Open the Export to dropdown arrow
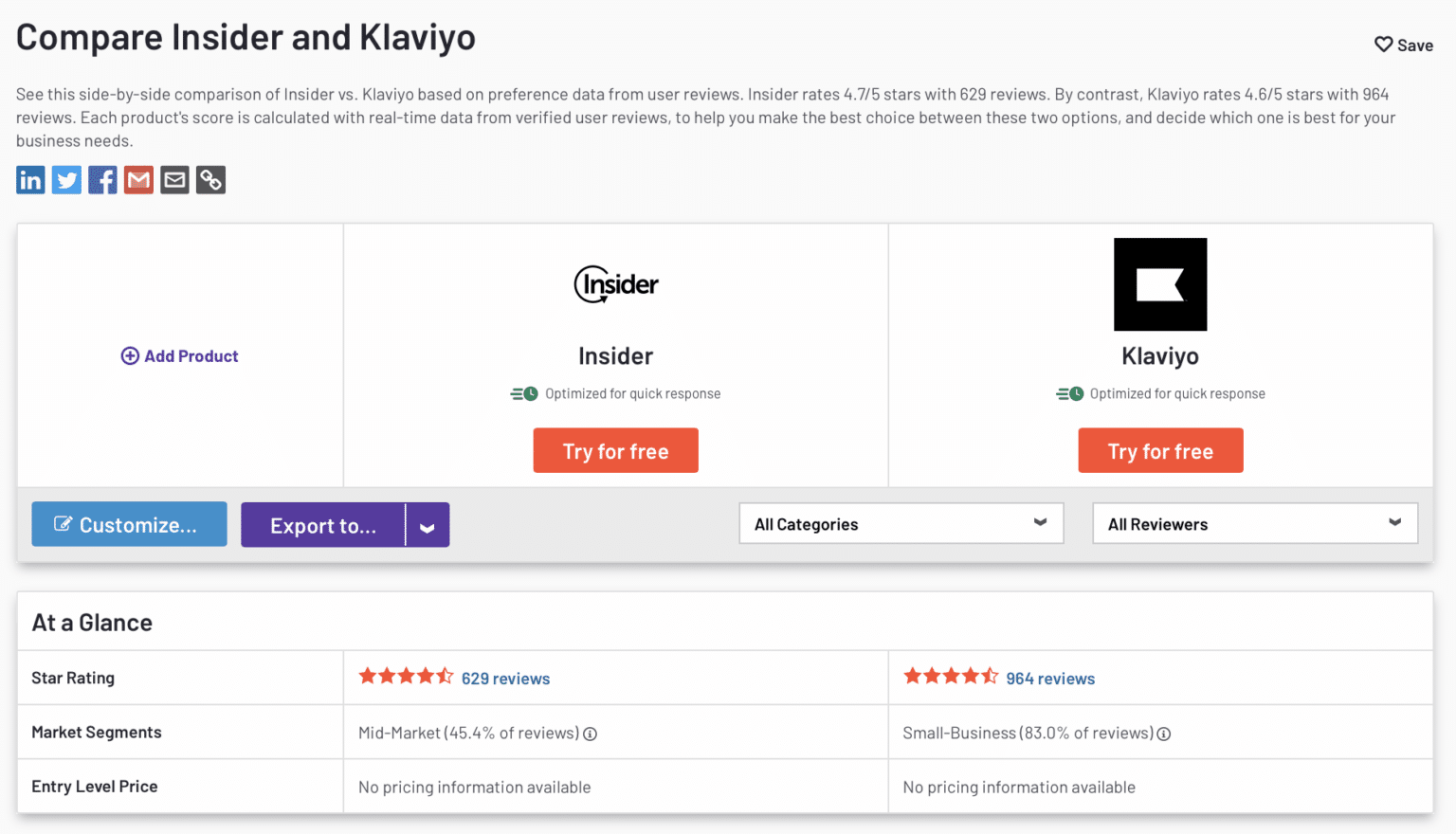Image resolution: width=1456 pixels, height=834 pixels. coord(428,525)
